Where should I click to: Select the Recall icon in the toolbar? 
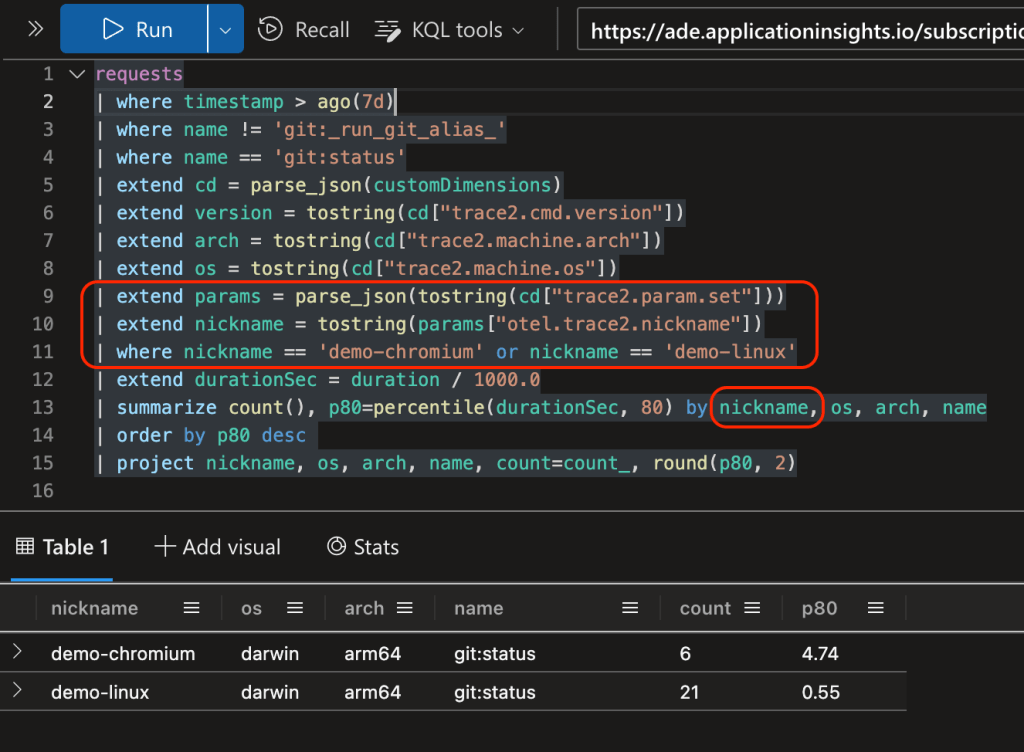270,30
